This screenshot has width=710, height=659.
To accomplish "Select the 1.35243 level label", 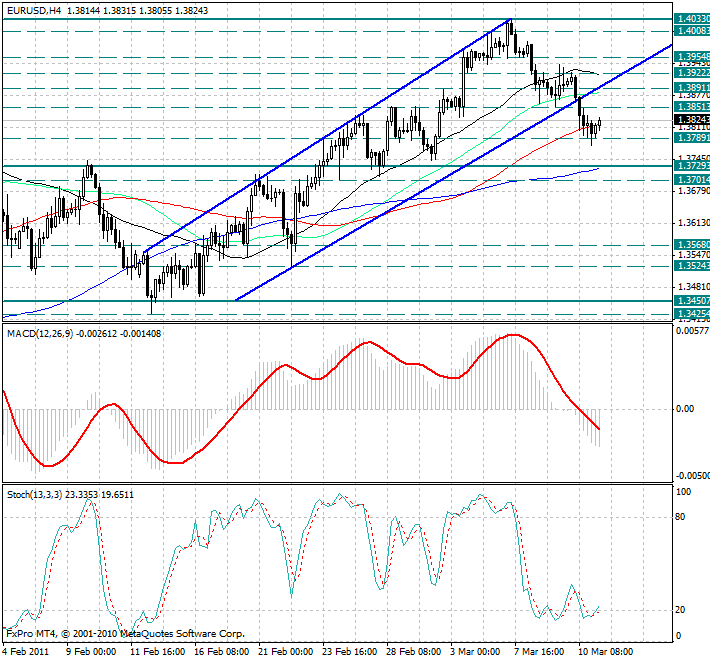I will click(x=692, y=266).
